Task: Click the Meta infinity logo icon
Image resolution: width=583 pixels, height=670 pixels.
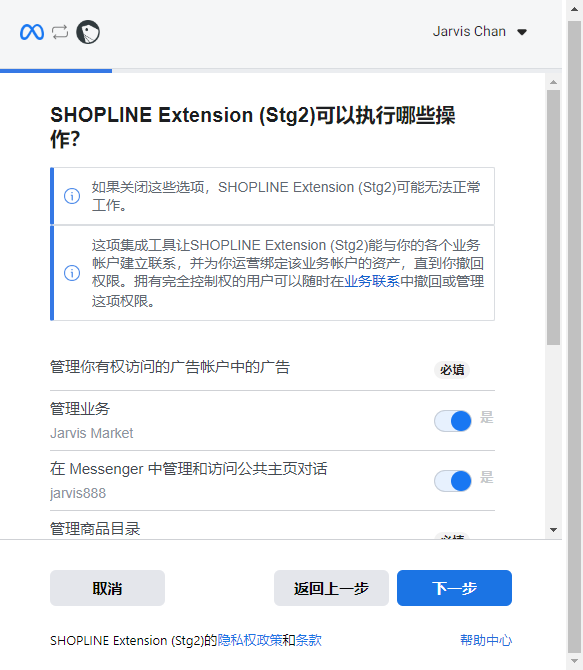Action: (x=32, y=32)
